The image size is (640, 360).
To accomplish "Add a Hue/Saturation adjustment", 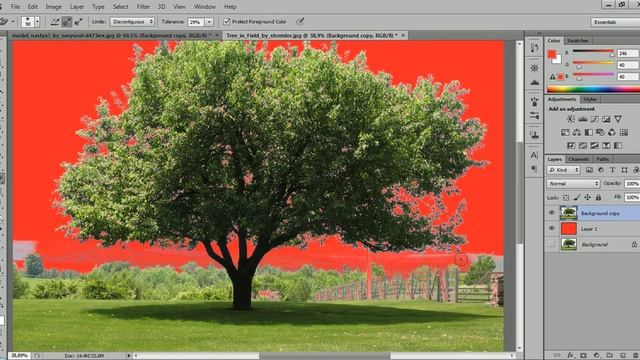I will [565, 132].
